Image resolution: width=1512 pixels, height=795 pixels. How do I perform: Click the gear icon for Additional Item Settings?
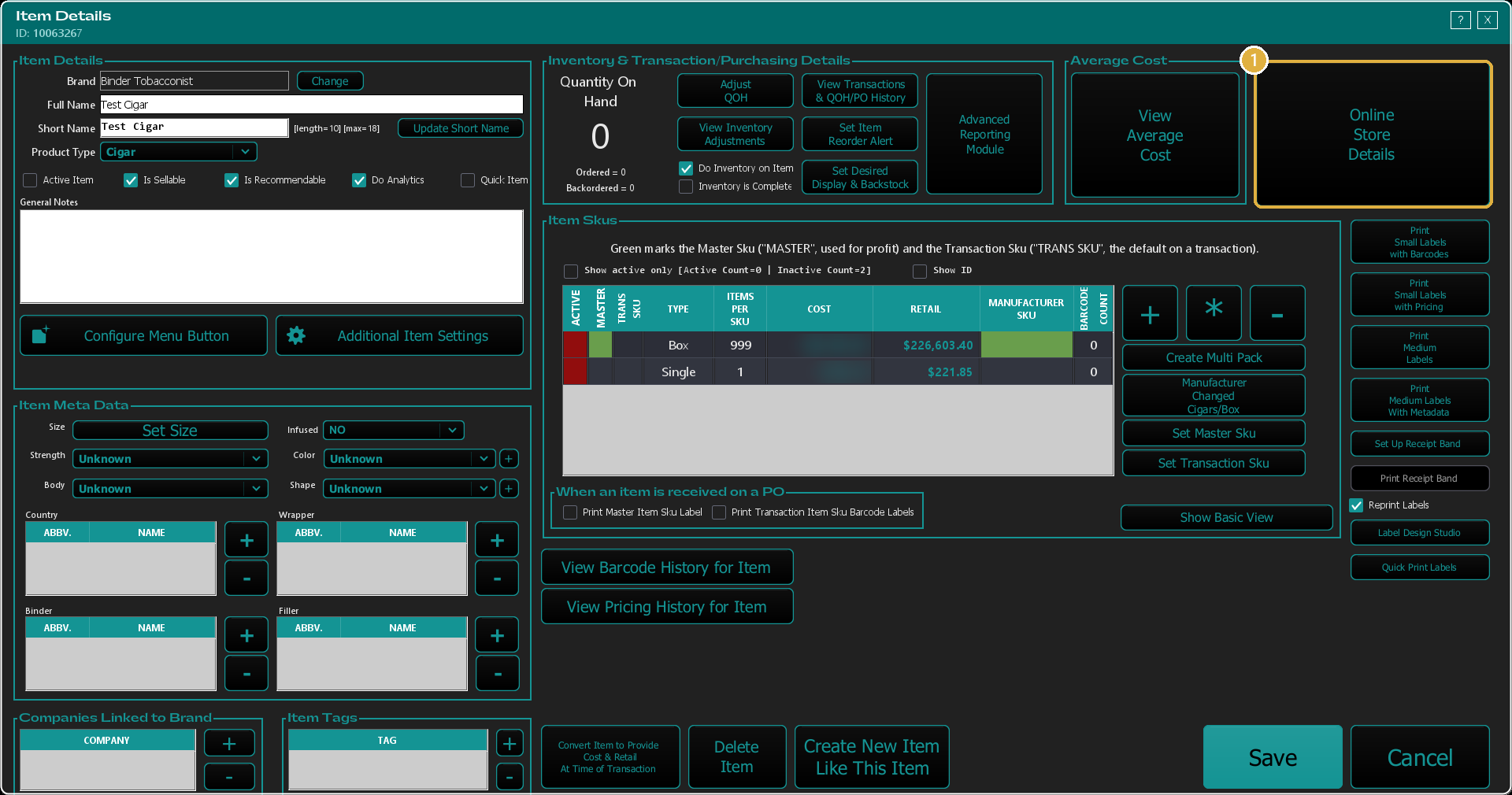click(x=296, y=335)
